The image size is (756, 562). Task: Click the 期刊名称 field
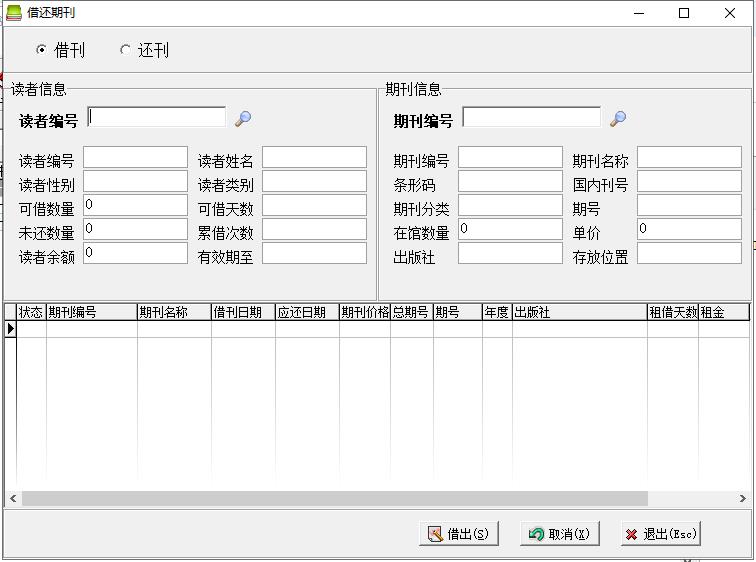689,158
